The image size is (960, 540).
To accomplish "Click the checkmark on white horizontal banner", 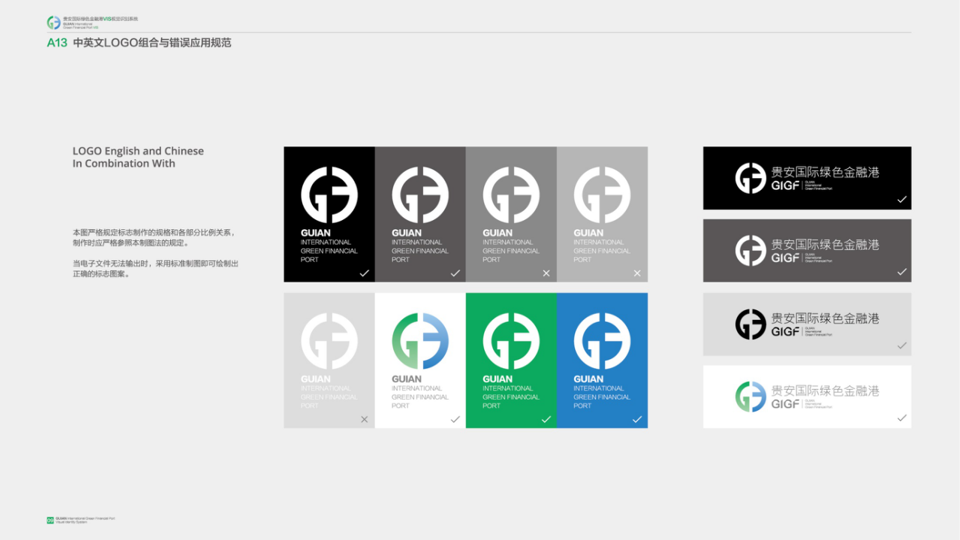I will pyautogui.click(x=902, y=418).
